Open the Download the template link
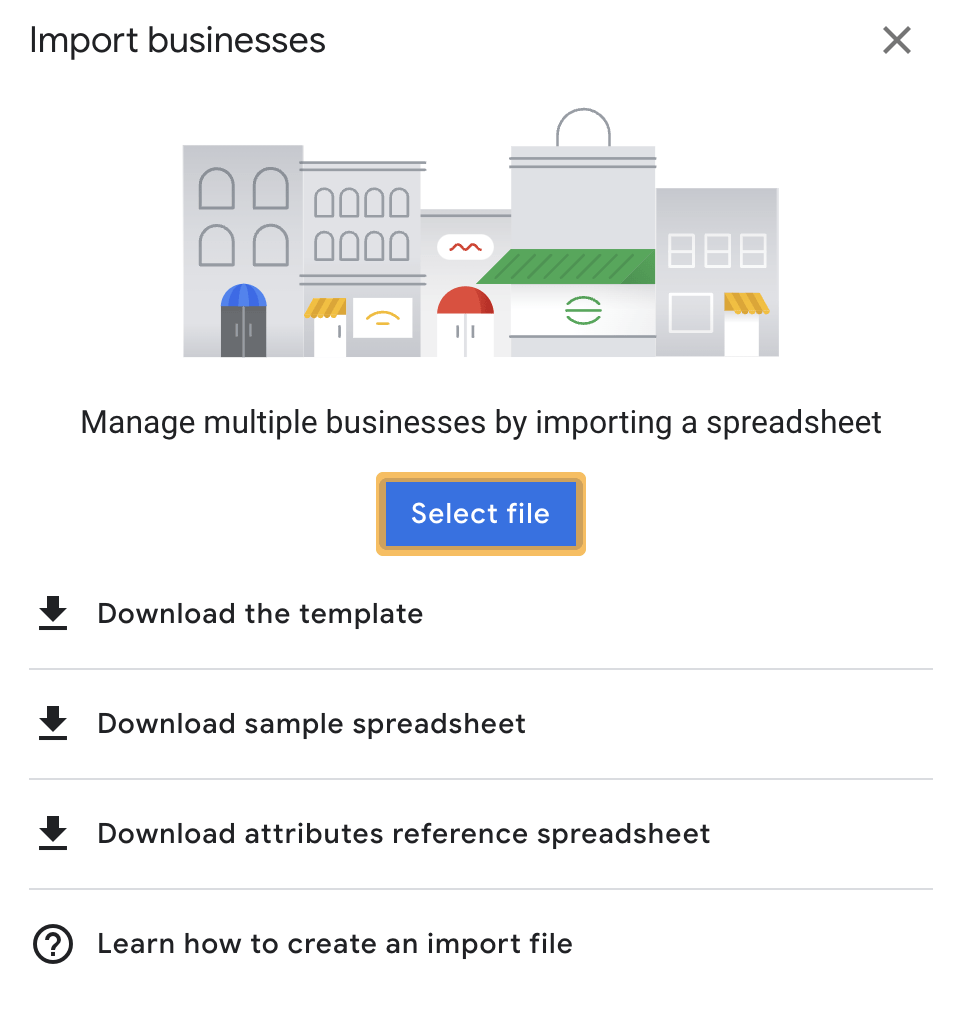 pos(260,613)
